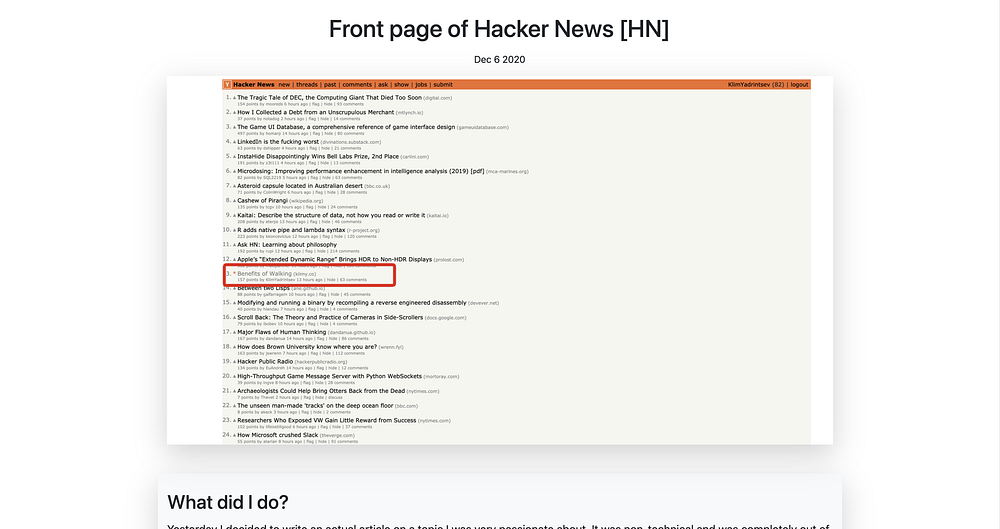1000x529 pixels.
Task: Open the KlimYadrintsev (82) profile link
Action: coord(756,84)
